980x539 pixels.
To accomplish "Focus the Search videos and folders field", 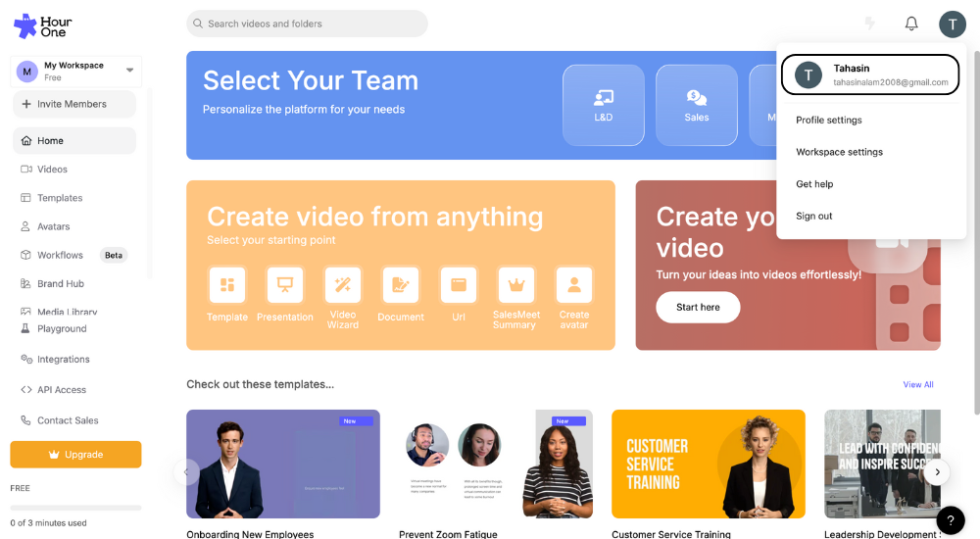I will click(307, 24).
